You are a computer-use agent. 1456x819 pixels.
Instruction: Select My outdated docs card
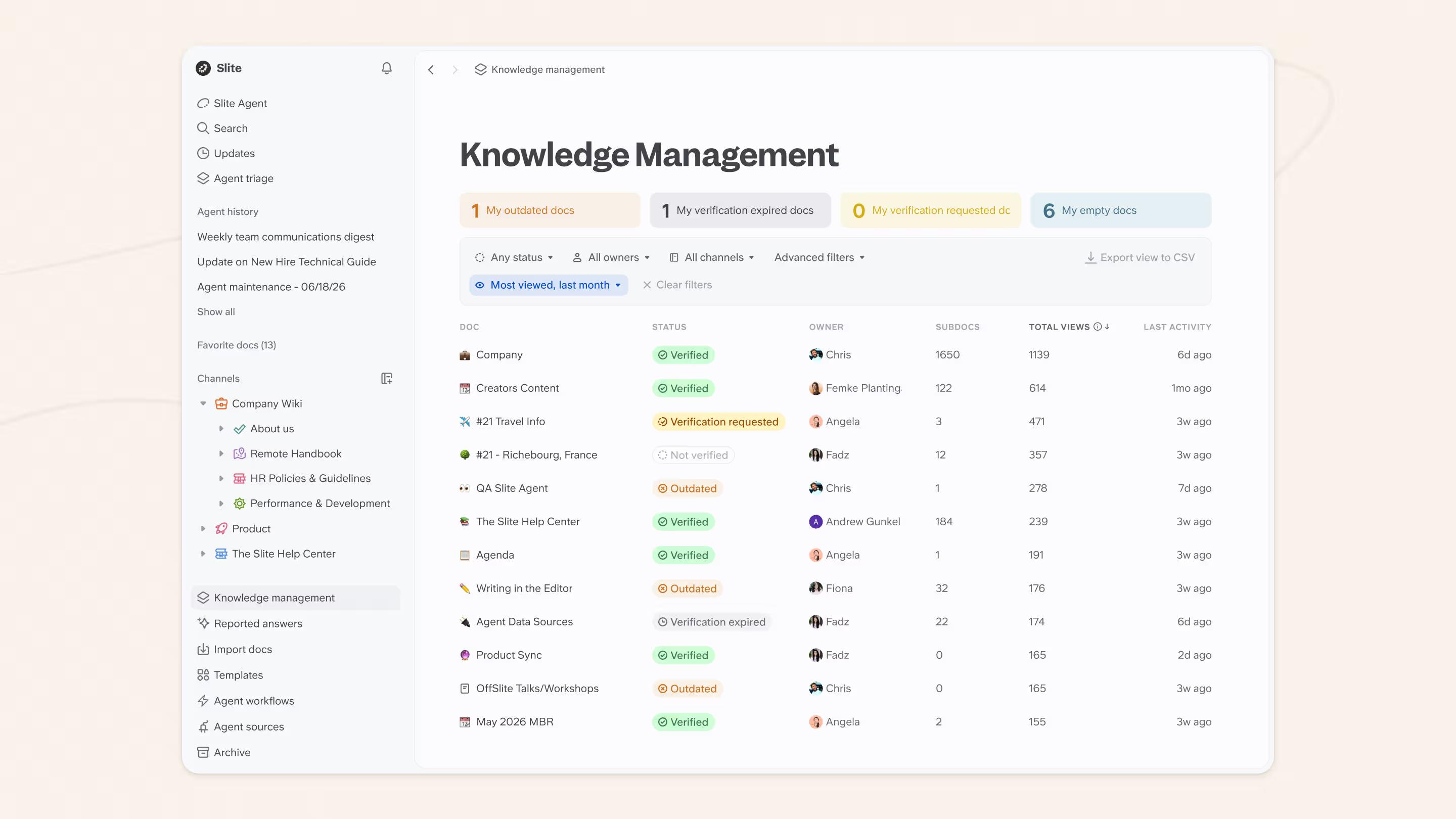tap(550, 210)
